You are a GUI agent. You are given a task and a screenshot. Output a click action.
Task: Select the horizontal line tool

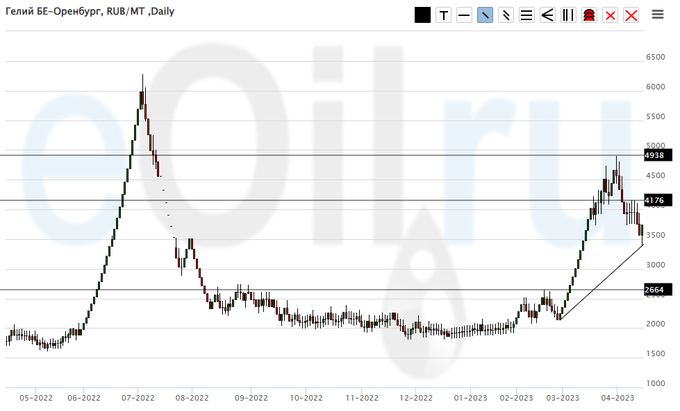pos(464,15)
